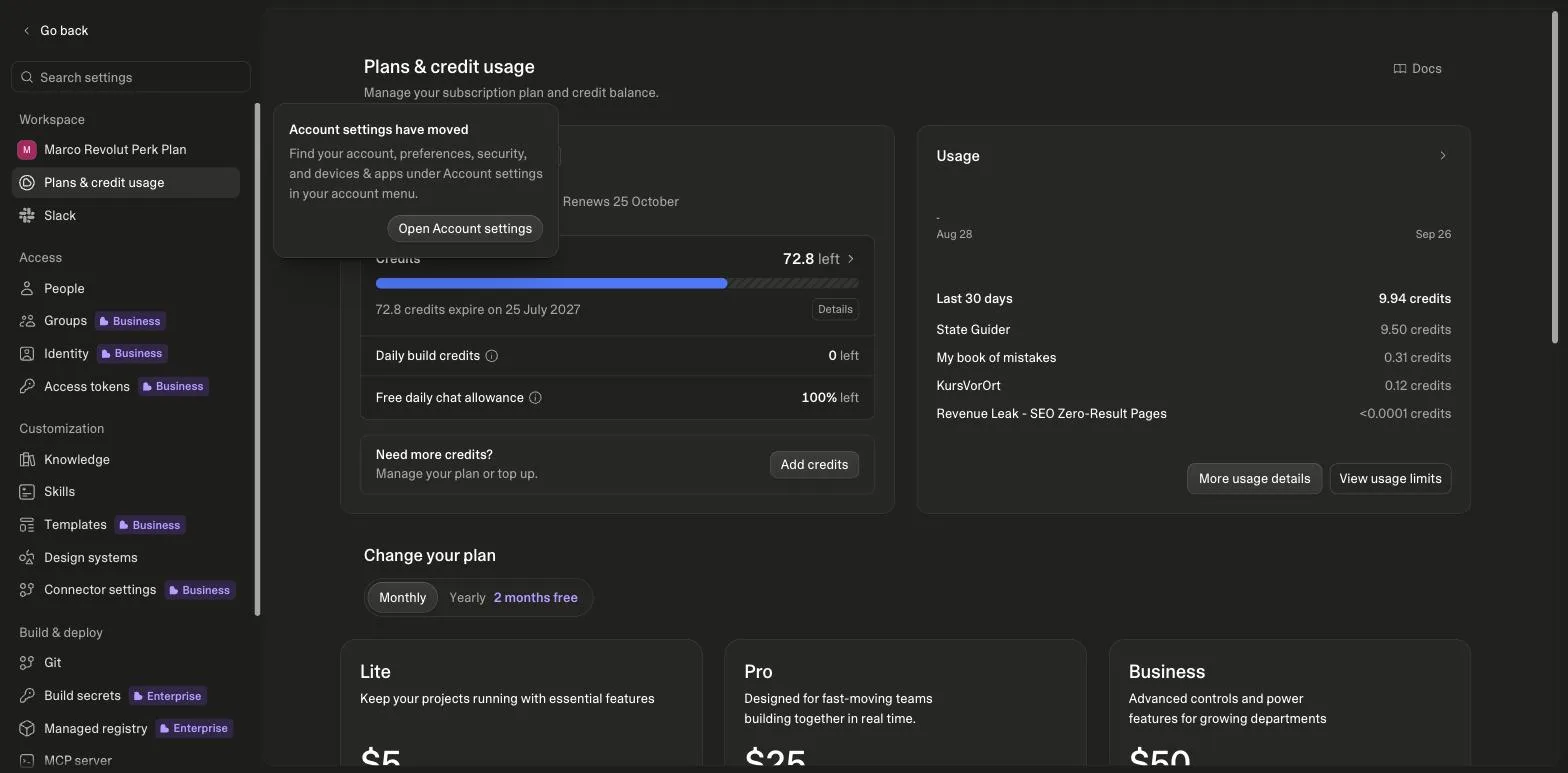Click the Knowledge library icon
This screenshot has height=773, width=1568.
pyautogui.click(x=27, y=460)
